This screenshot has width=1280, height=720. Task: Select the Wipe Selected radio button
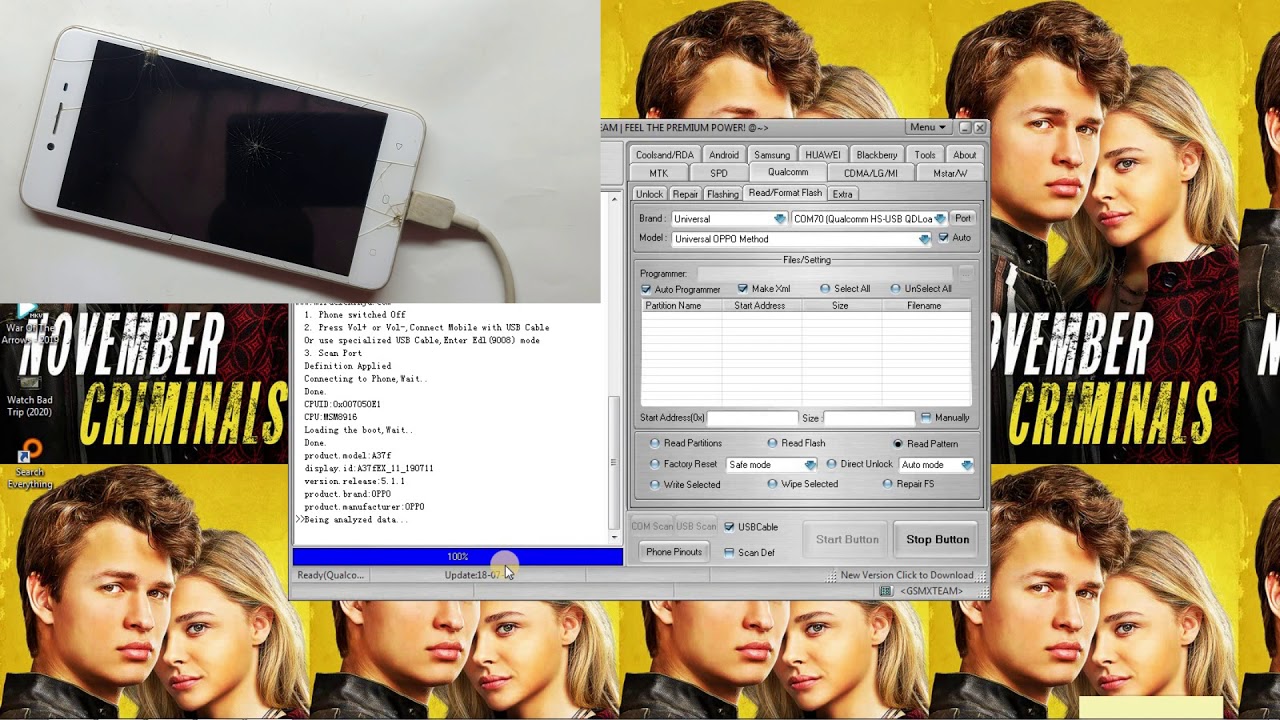click(x=772, y=484)
